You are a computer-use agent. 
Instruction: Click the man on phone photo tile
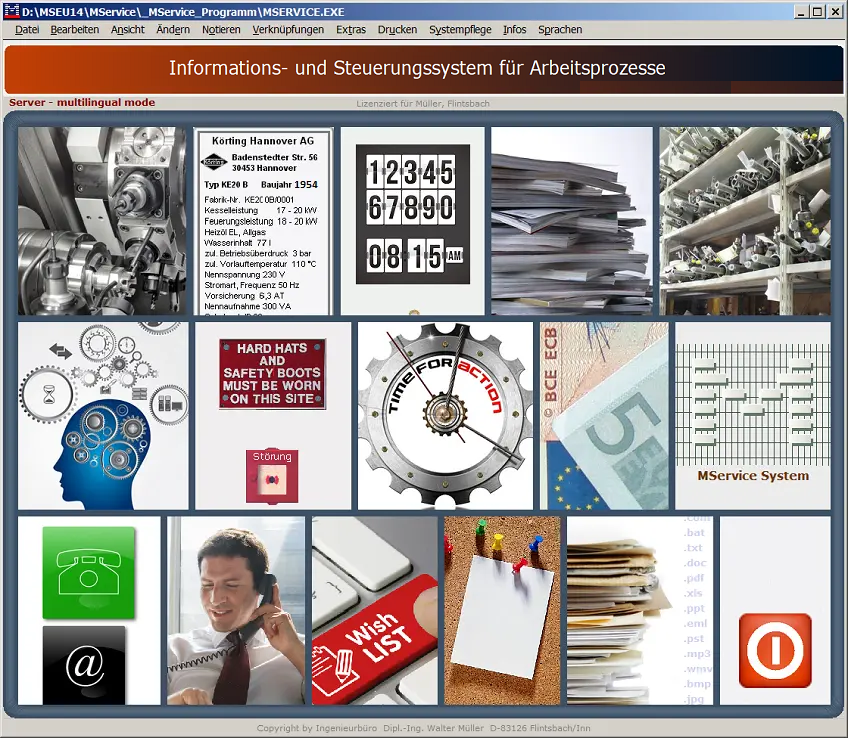pyautogui.click(x=238, y=610)
